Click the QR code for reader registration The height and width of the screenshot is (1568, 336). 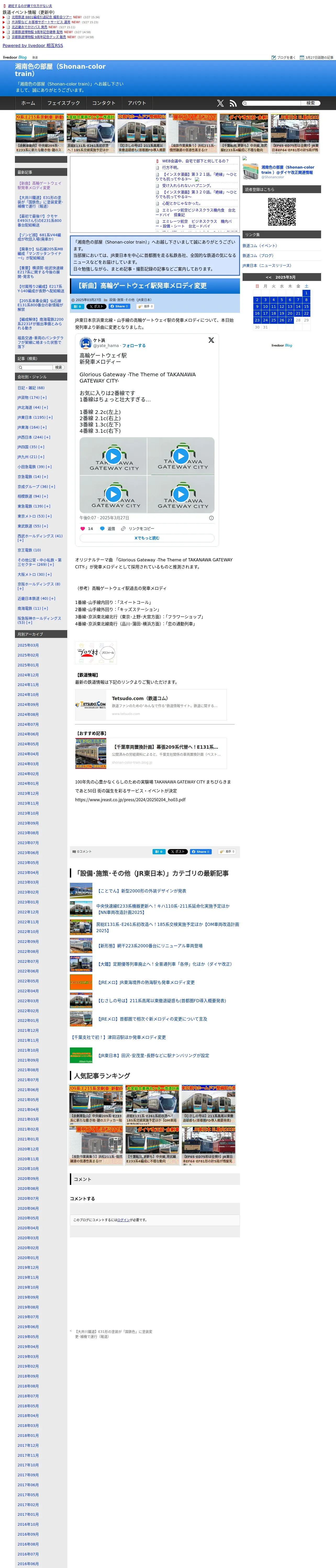(x=282, y=212)
